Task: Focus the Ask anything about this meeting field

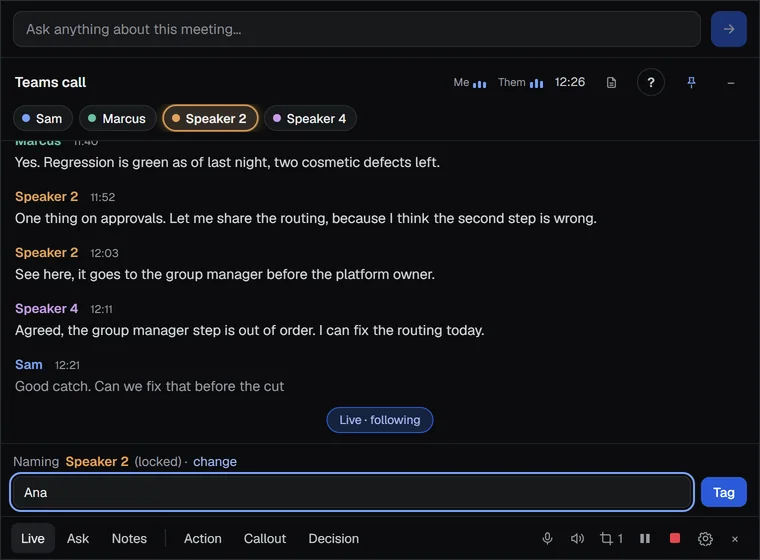Action: [x=357, y=29]
